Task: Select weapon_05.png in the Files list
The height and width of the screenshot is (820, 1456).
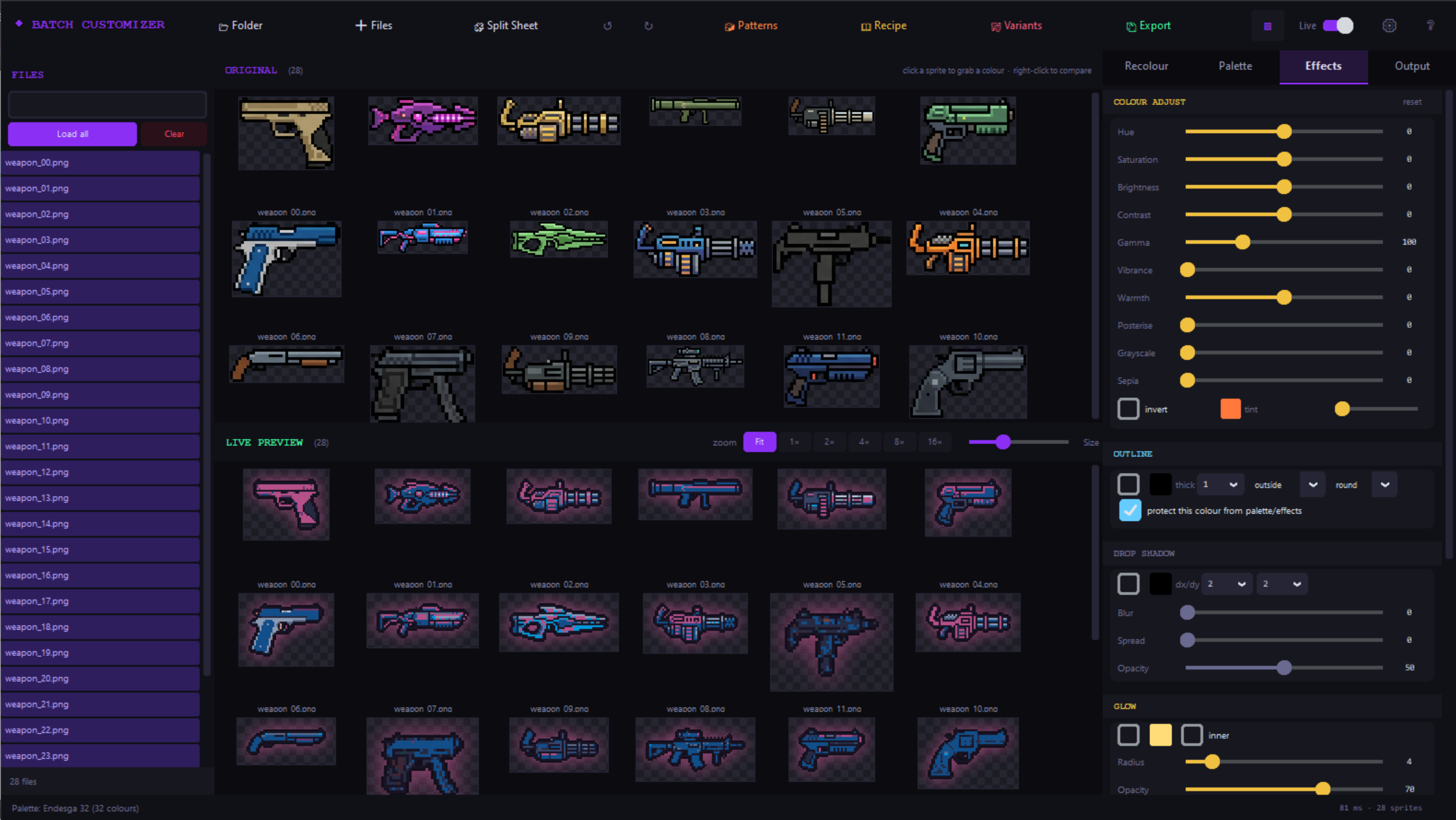Action: [x=100, y=292]
